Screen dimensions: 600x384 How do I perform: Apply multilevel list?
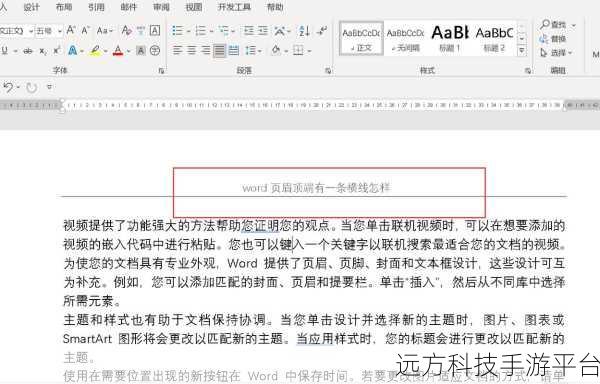coord(223,31)
